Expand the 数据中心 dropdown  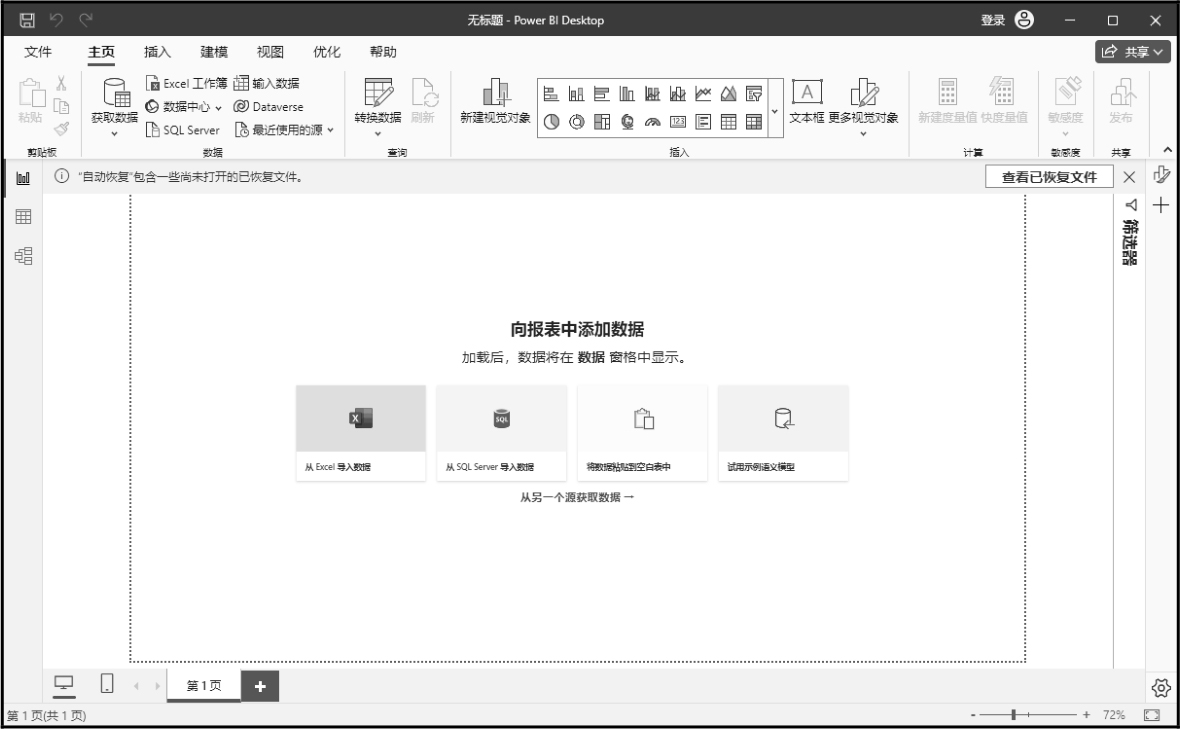218,108
